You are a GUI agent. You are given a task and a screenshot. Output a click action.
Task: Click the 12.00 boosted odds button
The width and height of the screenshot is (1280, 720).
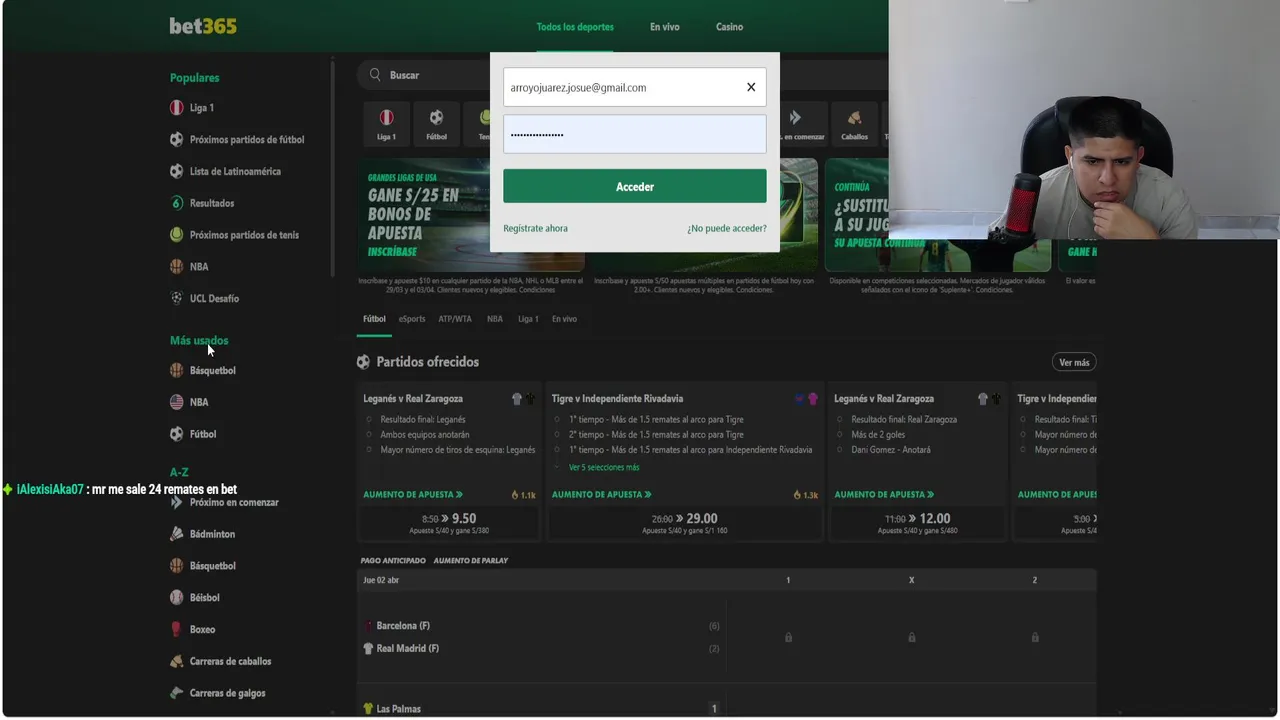click(x=917, y=523)
